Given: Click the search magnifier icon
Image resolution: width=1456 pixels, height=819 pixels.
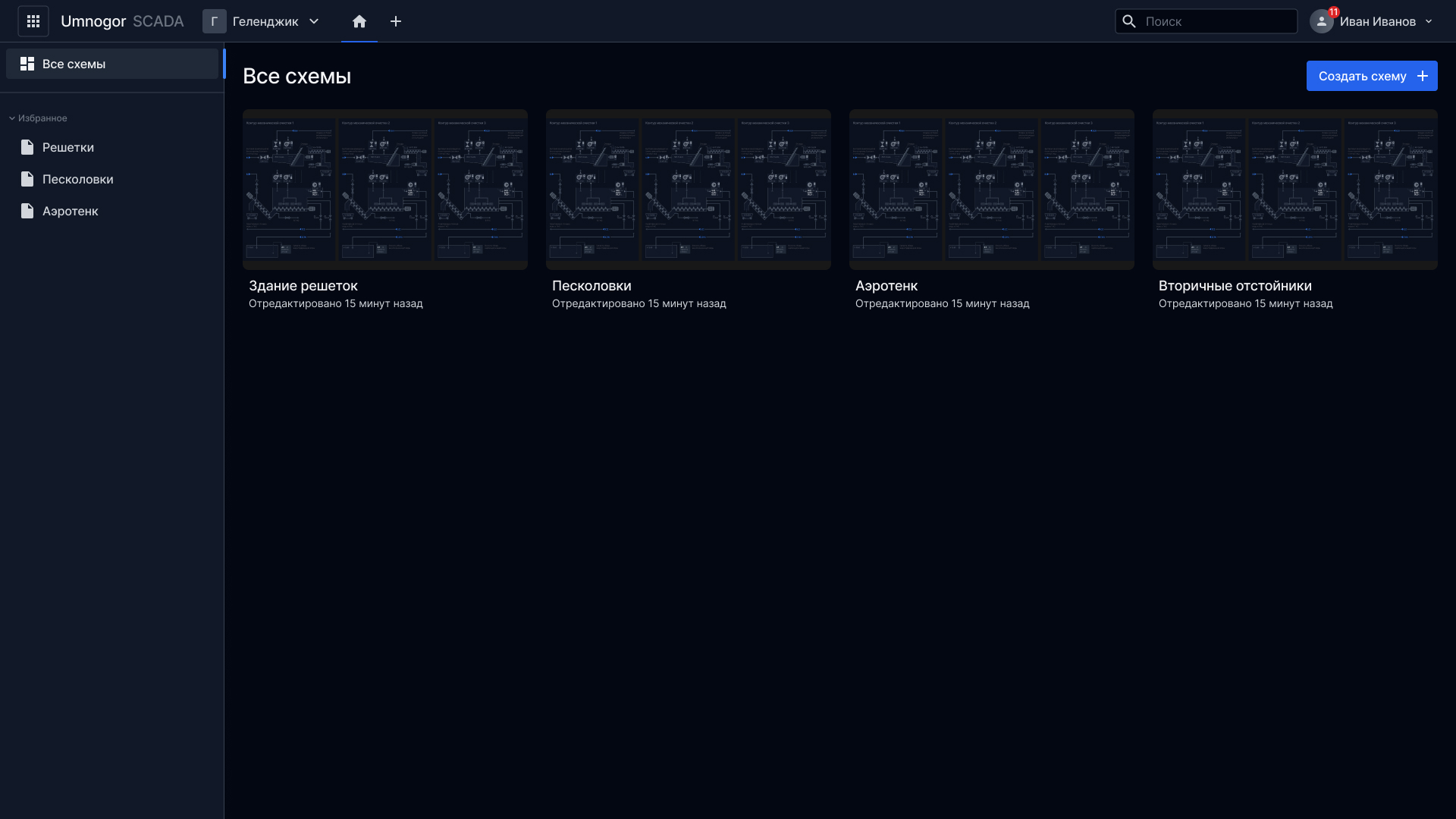Looking at the screenshot, I should (1129, 21).
